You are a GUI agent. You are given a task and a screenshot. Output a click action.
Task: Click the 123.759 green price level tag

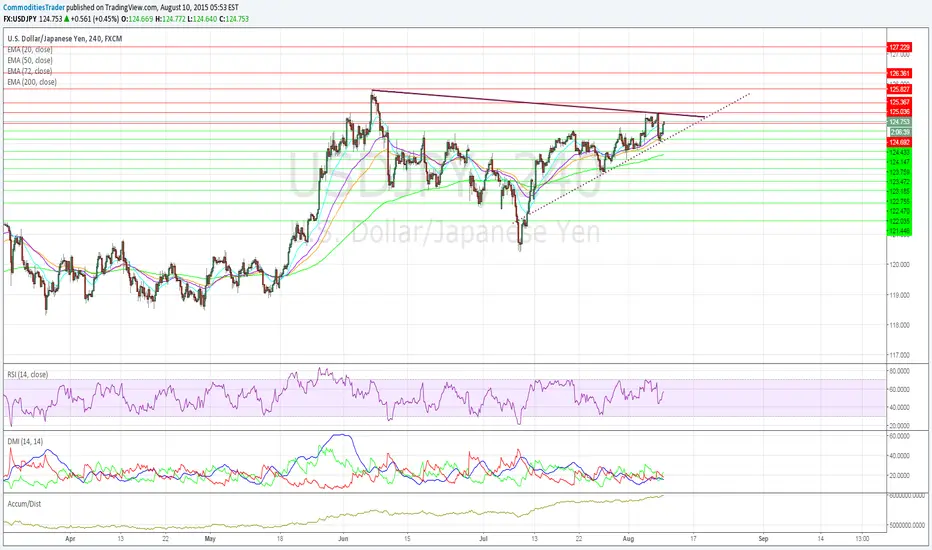point(899,172)
